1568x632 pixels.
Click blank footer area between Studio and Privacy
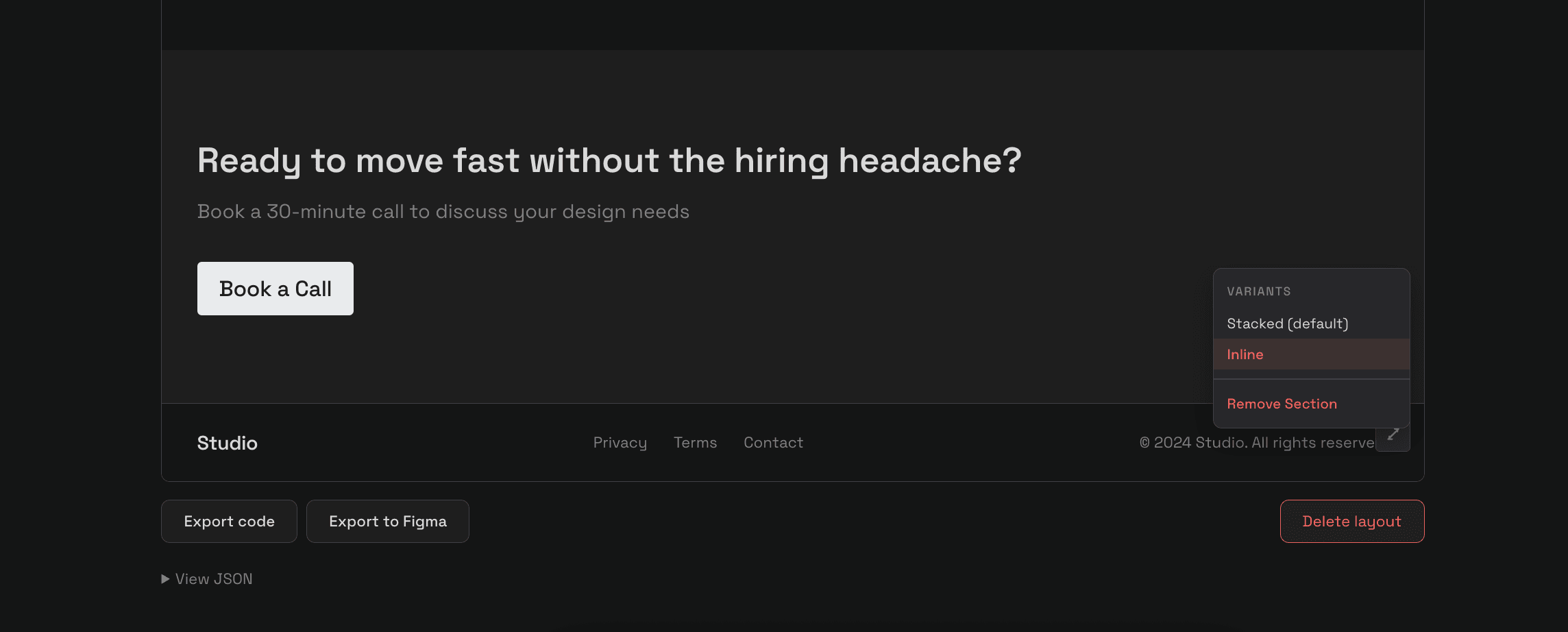425,443
